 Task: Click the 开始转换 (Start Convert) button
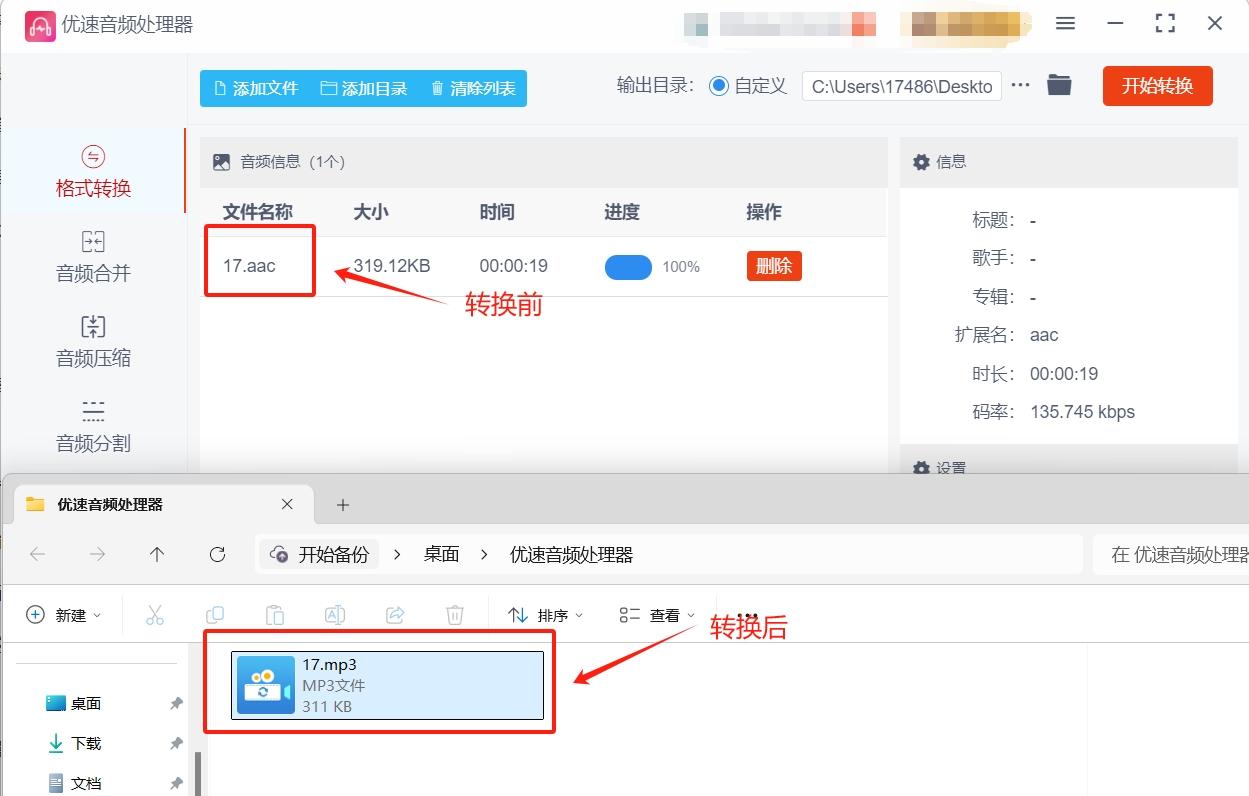[x=1157, y=85]
